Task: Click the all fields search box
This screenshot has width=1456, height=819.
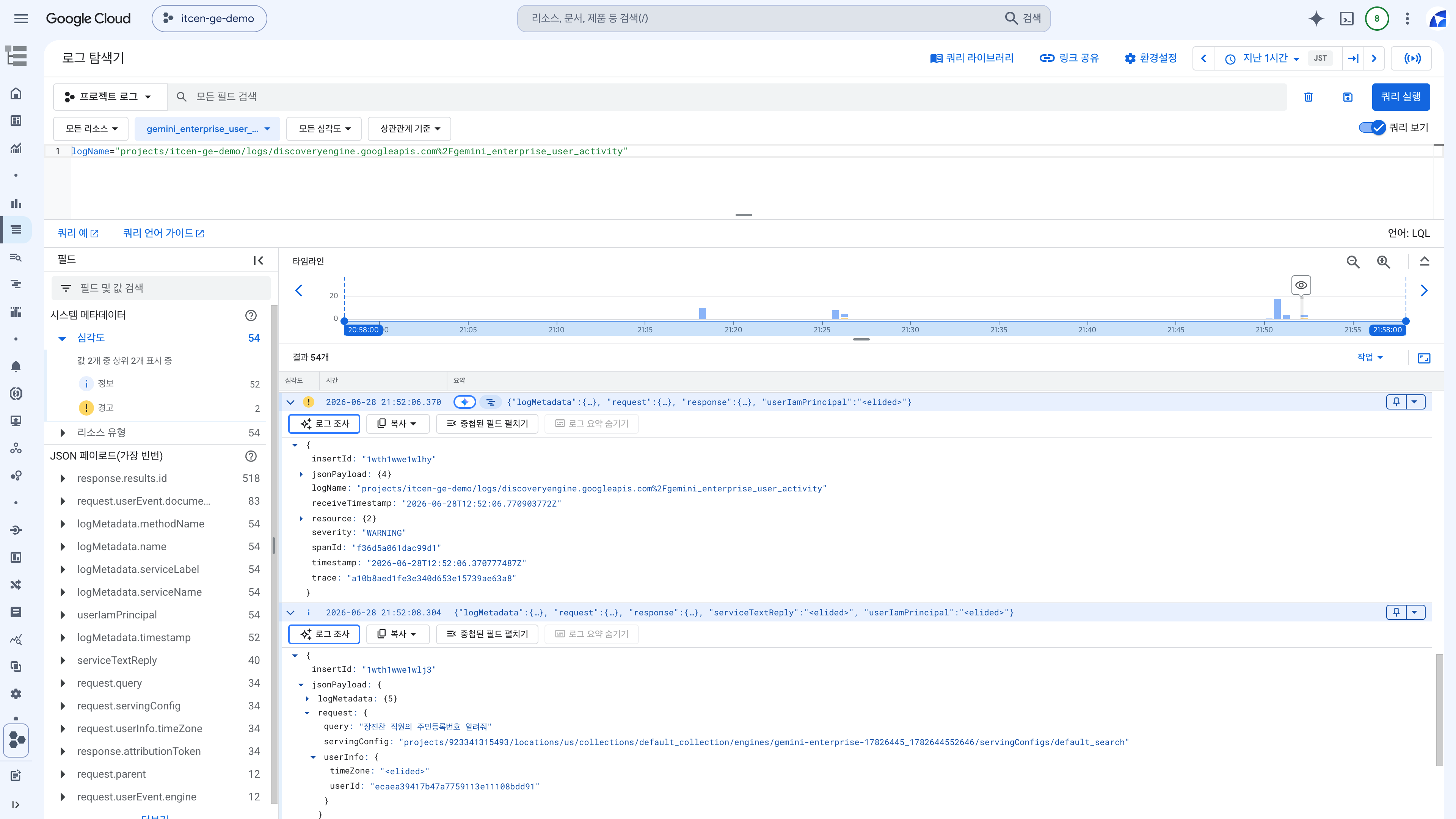Action: click(727, 97)
